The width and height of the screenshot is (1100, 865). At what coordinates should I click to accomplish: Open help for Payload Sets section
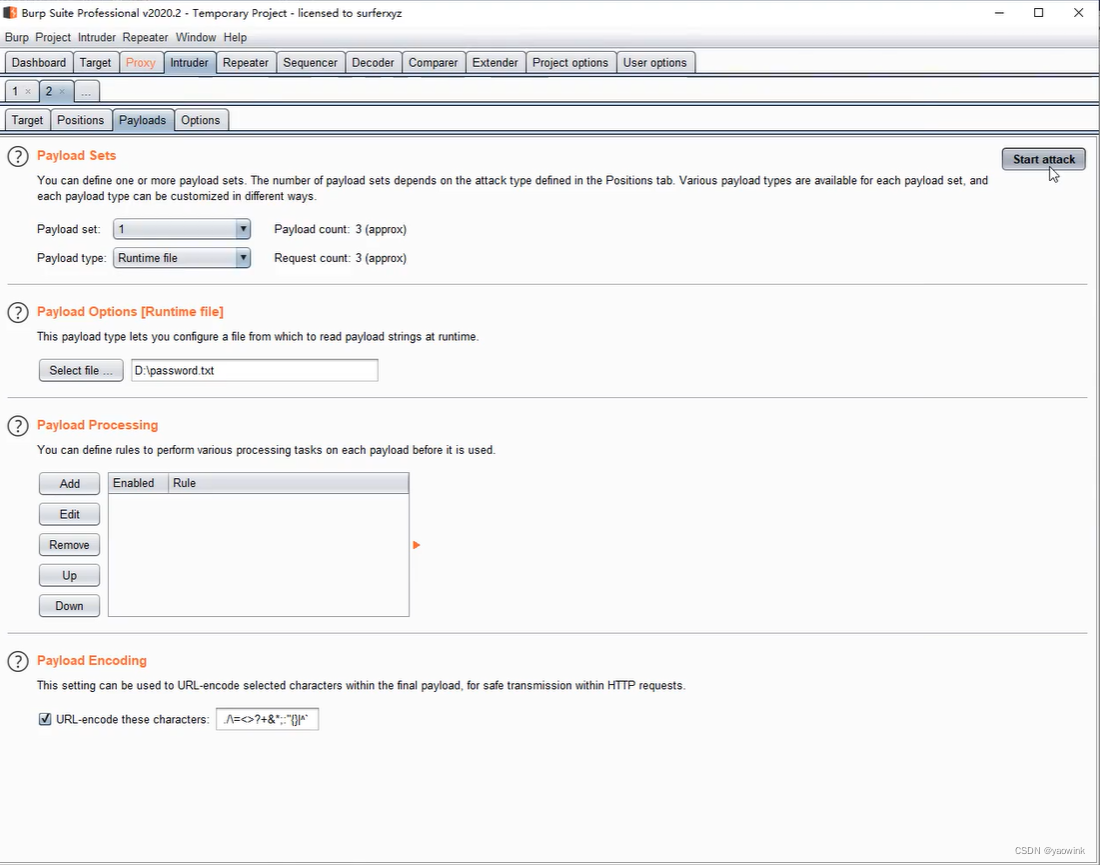pos(18,156)
